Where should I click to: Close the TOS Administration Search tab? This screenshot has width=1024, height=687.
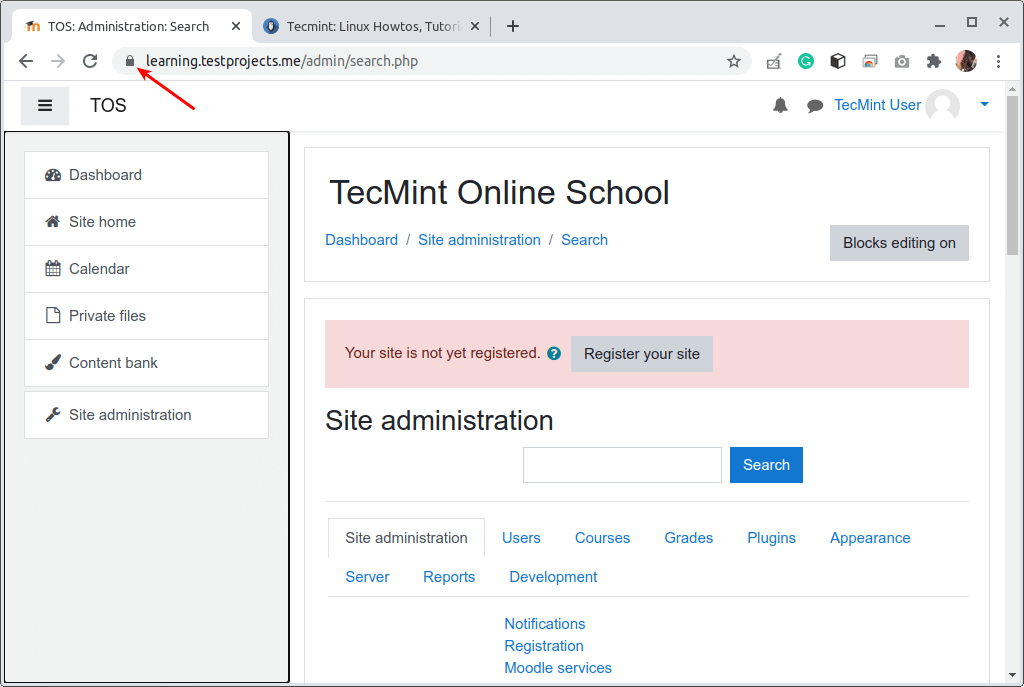[236, 26]
